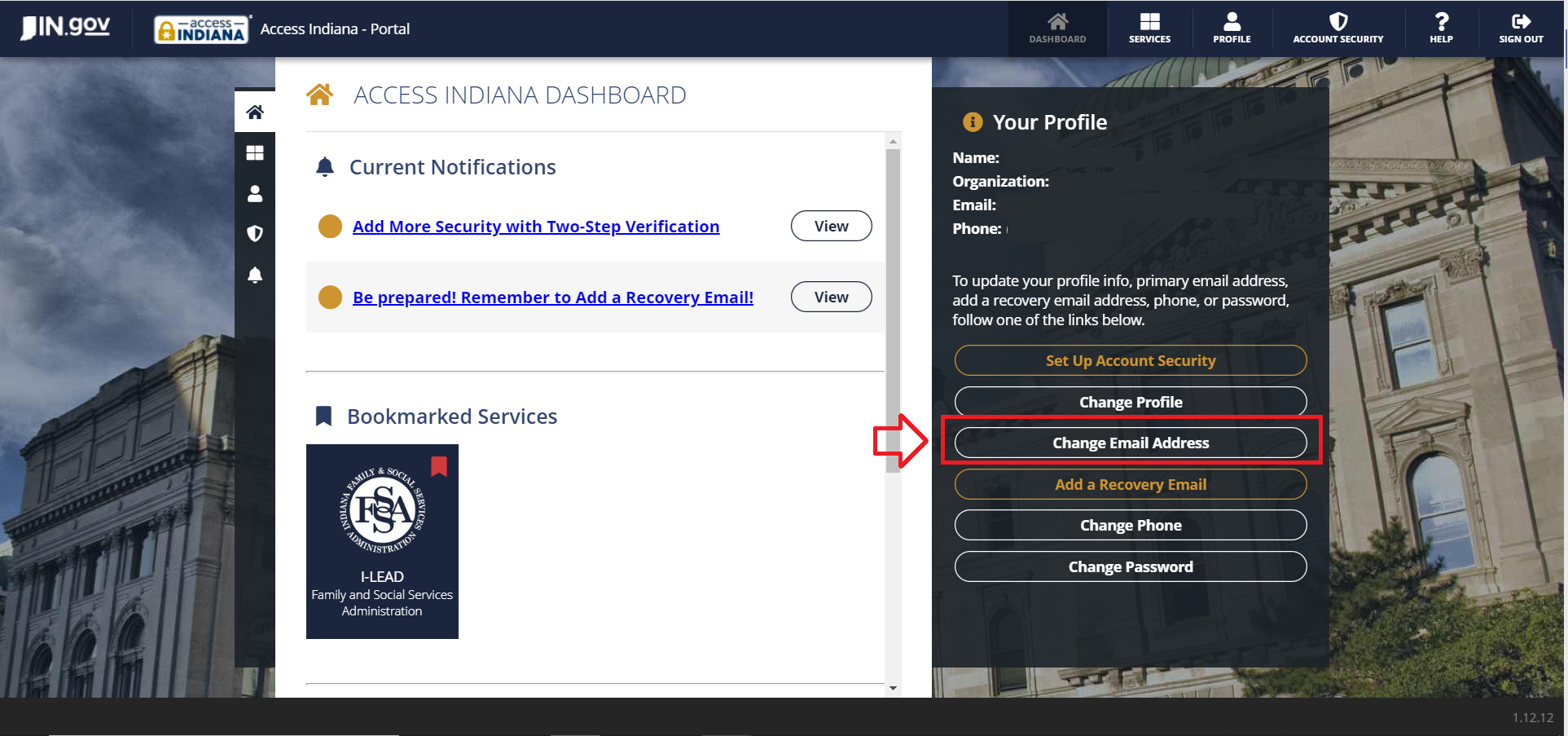Go to Profile in top navigation
1568x736 pixels.
click(x=1232, y=29)
